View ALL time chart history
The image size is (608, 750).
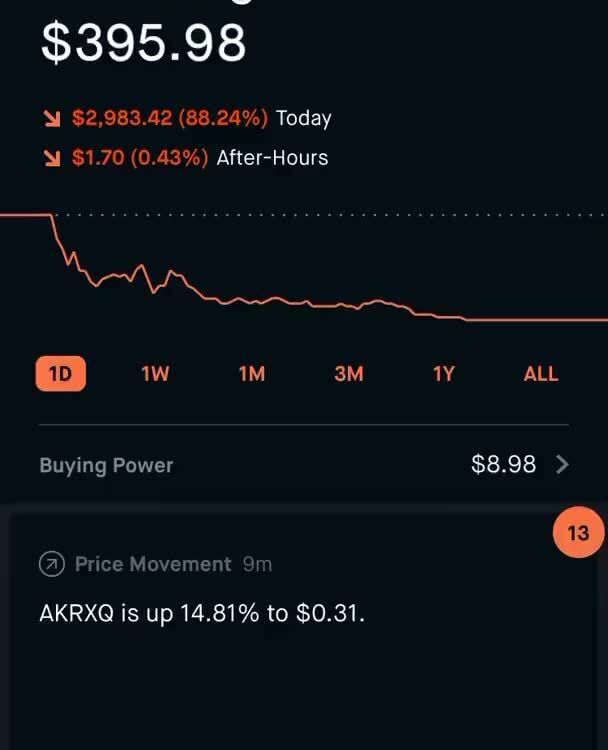[x=540, y=374]
